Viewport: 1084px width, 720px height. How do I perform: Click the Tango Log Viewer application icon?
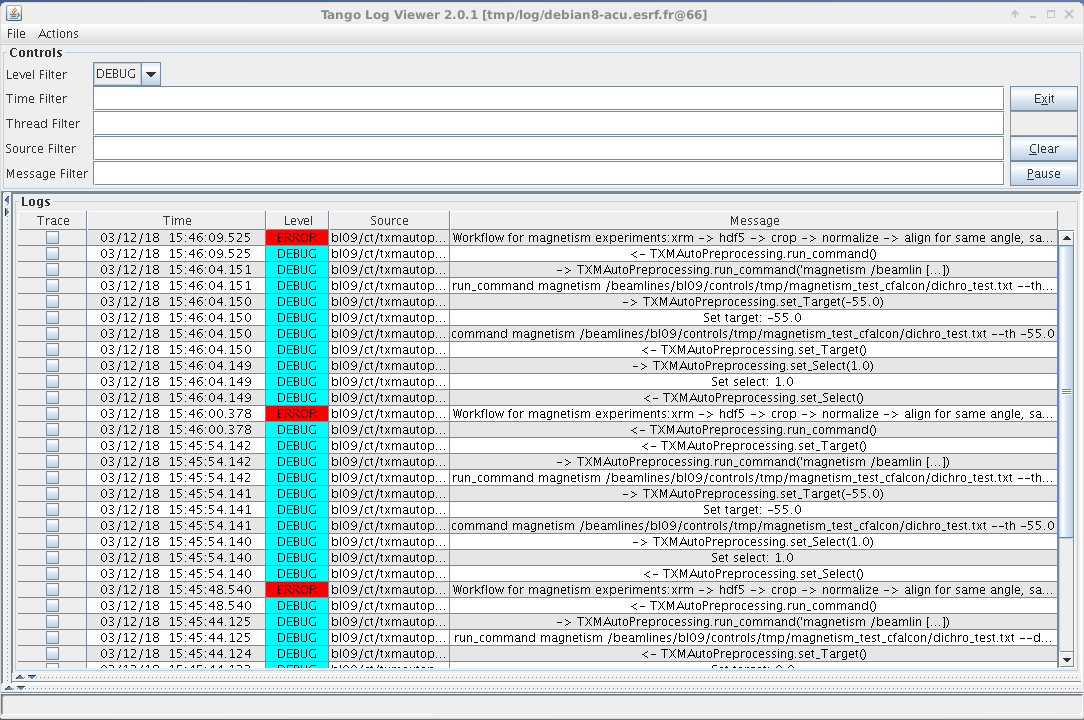(14, 14)
